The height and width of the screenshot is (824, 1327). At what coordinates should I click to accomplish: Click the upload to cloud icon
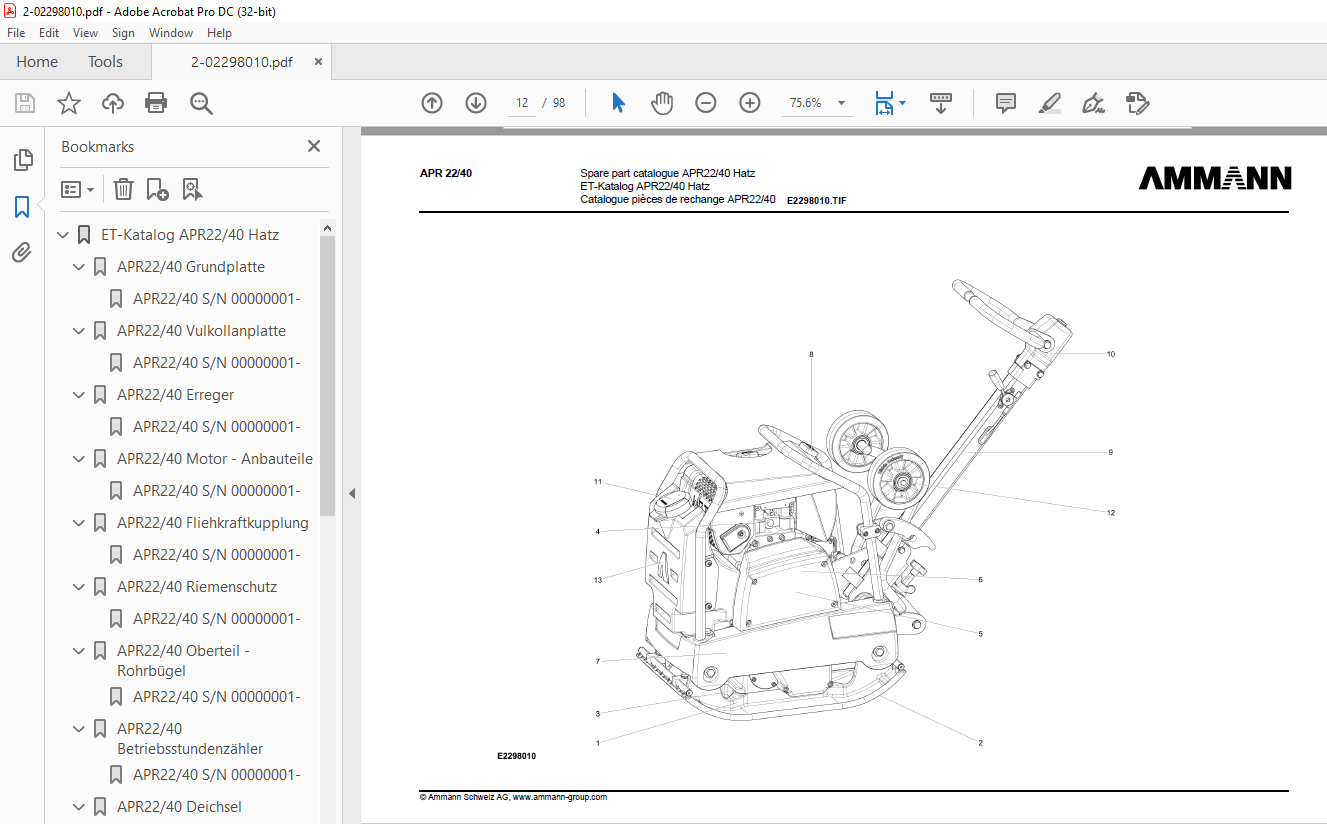pos(113,103)
